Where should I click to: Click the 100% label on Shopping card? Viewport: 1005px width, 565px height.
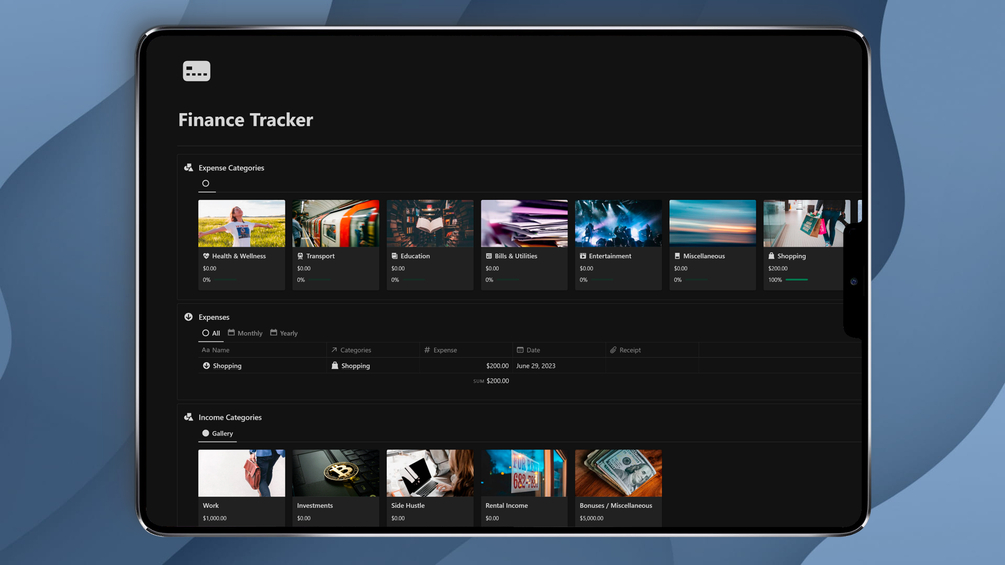775,280
